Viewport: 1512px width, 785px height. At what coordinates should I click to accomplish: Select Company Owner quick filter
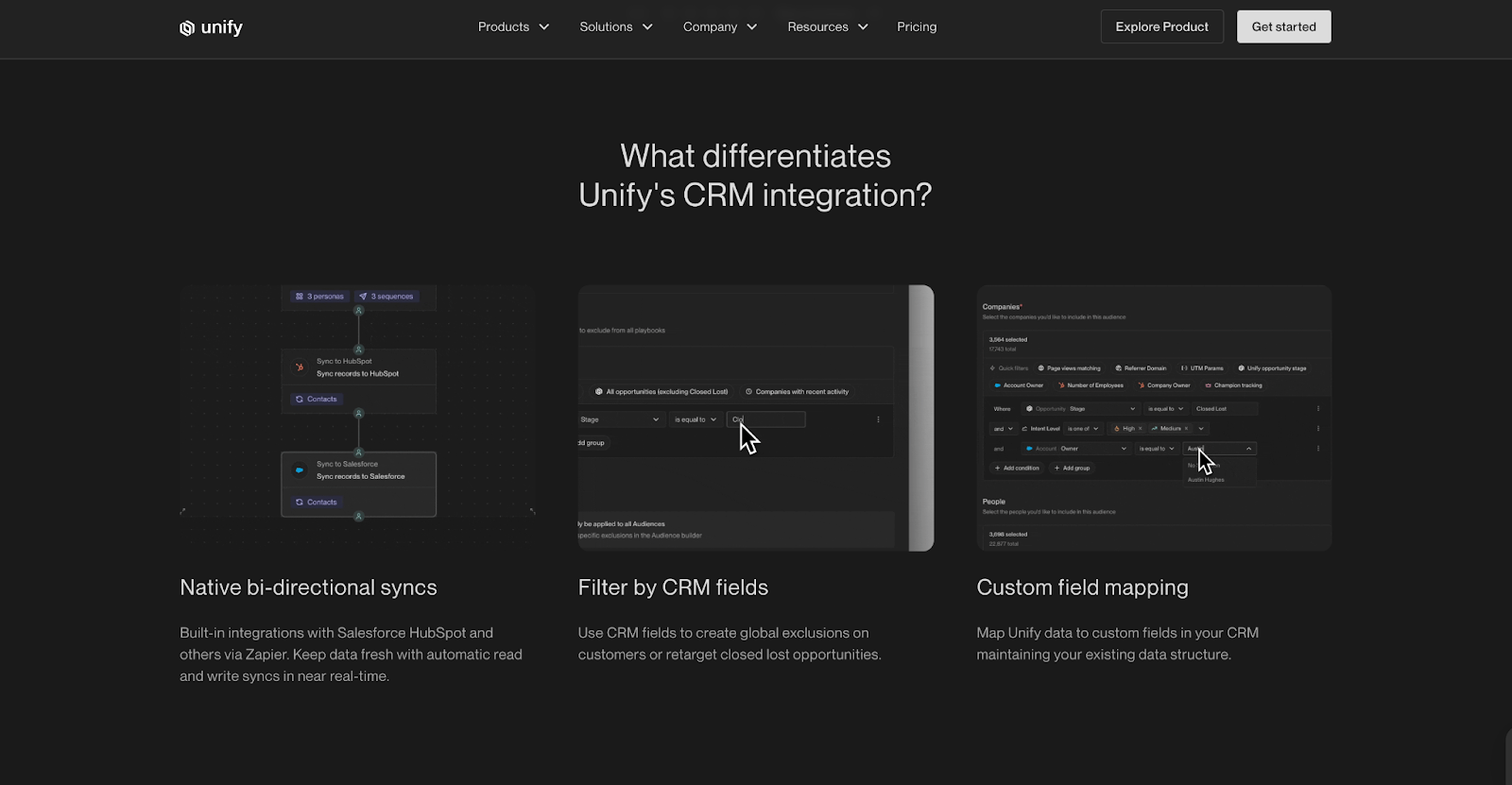pyautogui.click(x=1164, y=385)
